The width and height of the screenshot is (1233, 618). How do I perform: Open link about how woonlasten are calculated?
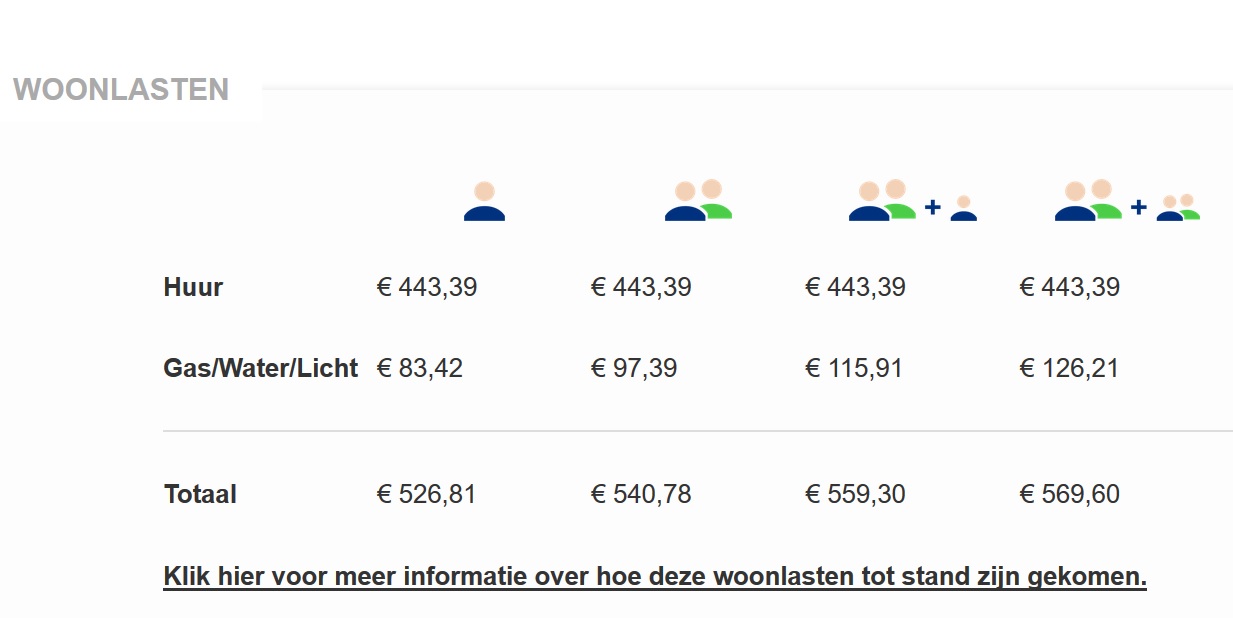[655, 577]
